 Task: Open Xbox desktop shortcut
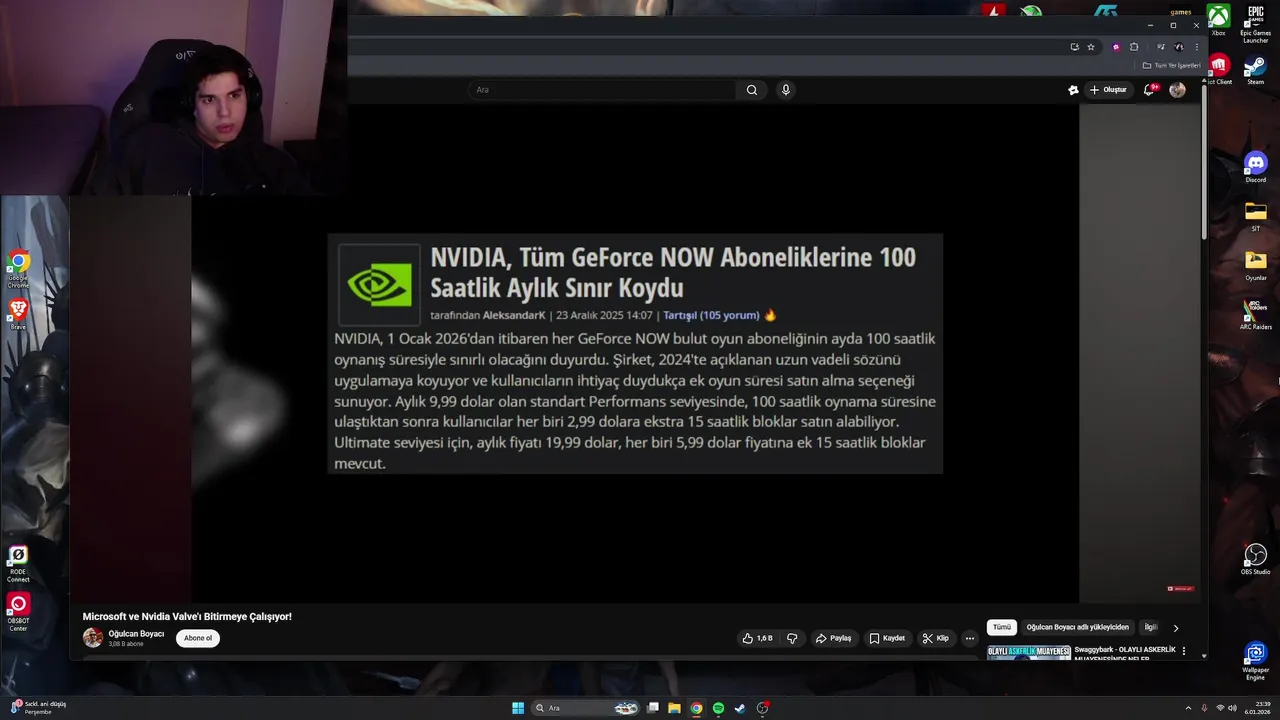[1218, 20]
